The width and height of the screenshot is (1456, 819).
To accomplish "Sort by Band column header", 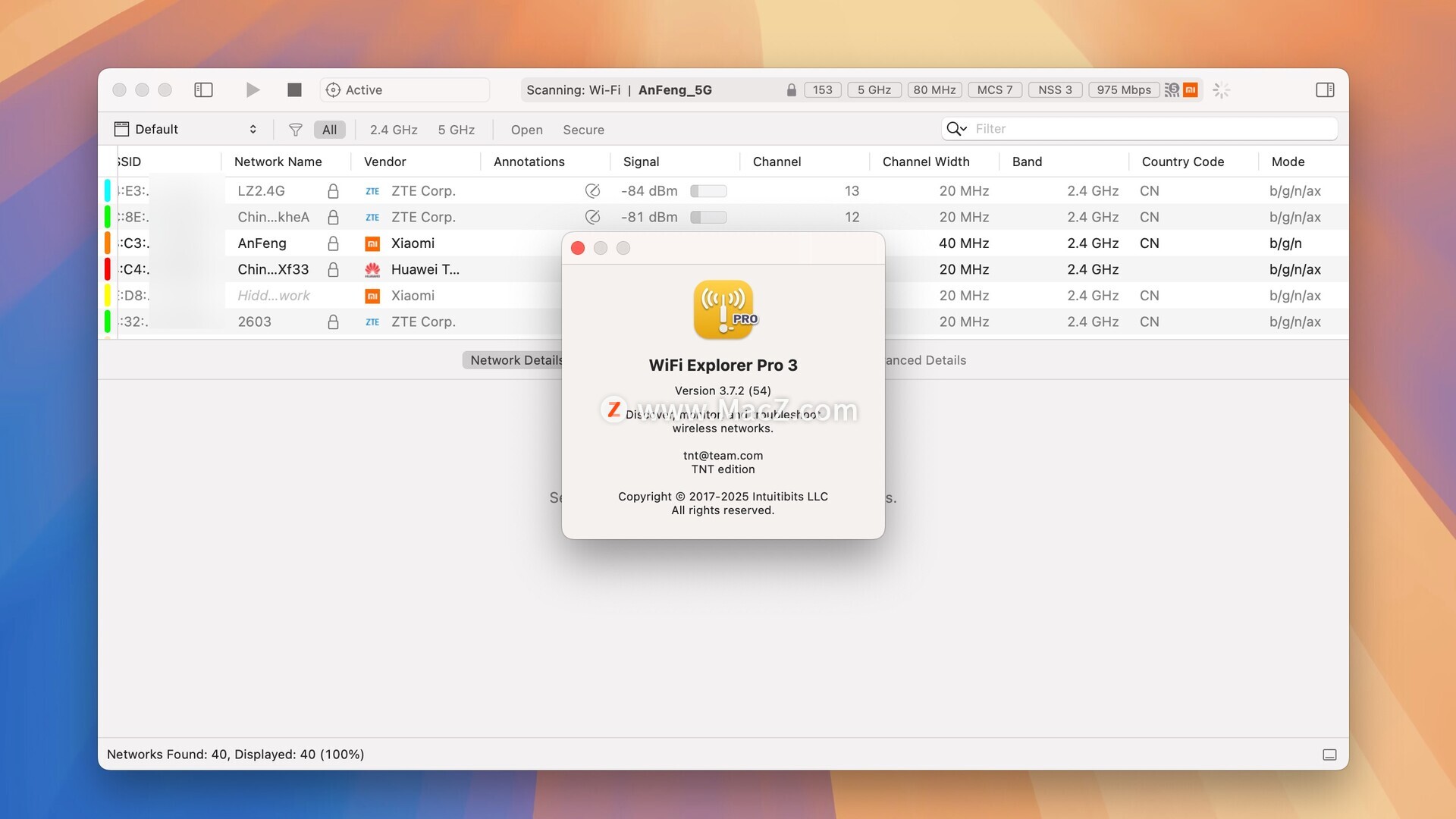I will (1027, 162).
